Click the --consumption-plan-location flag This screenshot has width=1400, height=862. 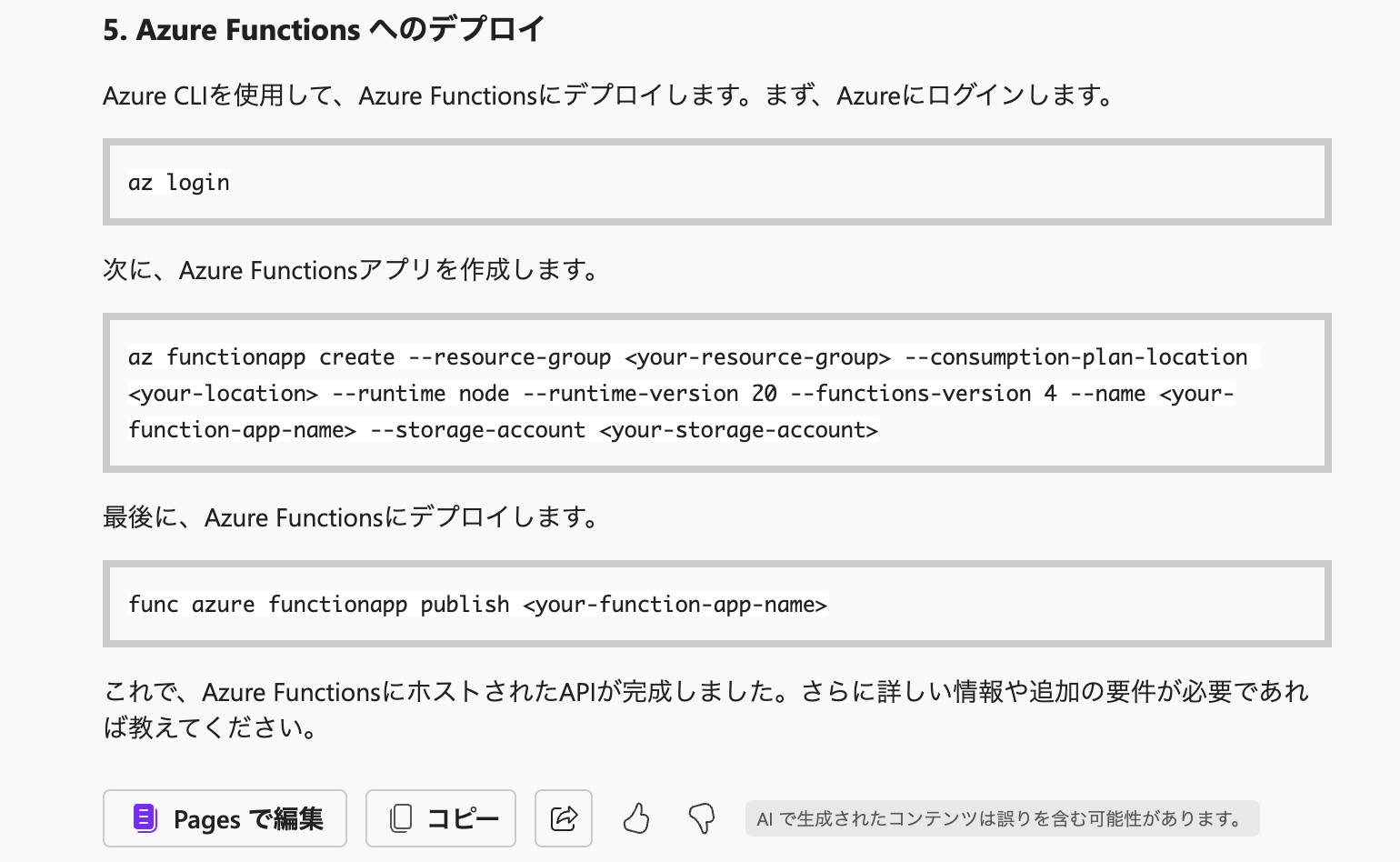click(x=1076, y=357)
